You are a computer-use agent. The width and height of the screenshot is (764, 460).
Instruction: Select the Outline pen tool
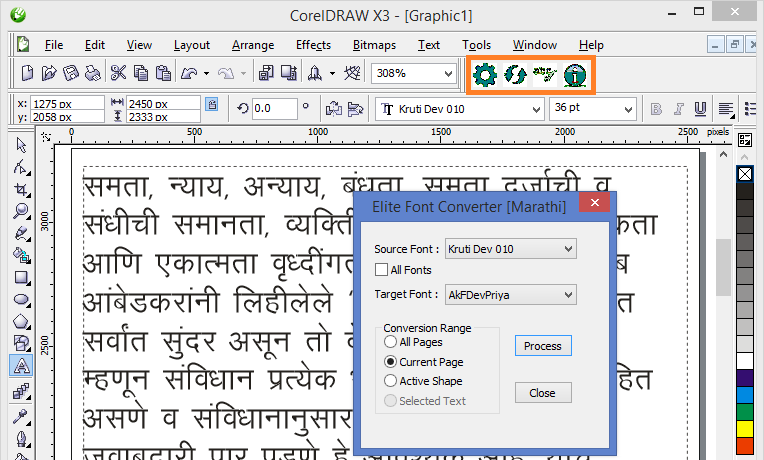21,439
